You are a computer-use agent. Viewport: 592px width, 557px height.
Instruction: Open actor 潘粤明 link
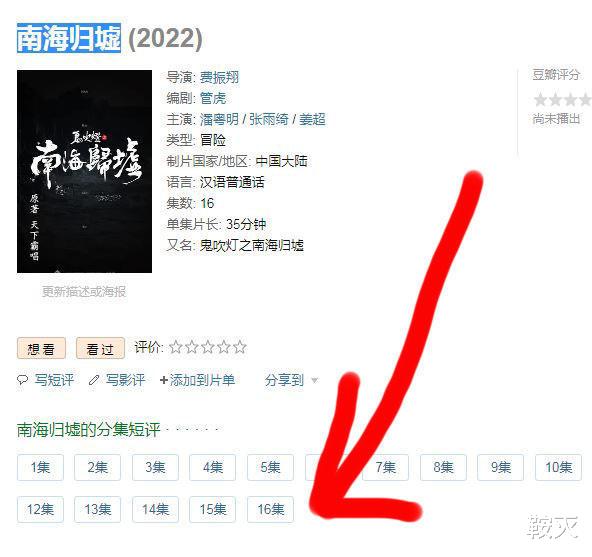click(219, 119)
